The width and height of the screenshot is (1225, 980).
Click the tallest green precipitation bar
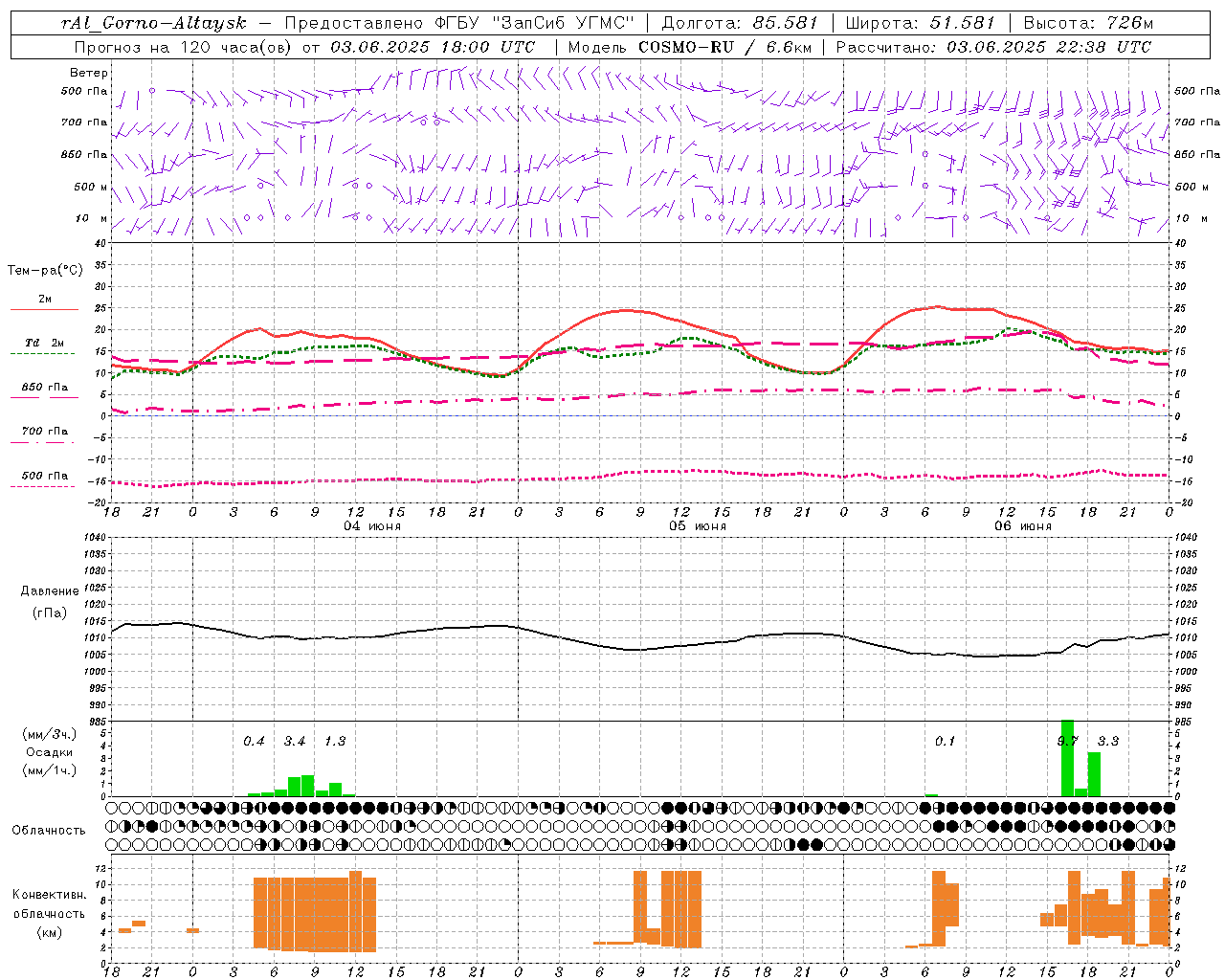[x=1067, y=758]
